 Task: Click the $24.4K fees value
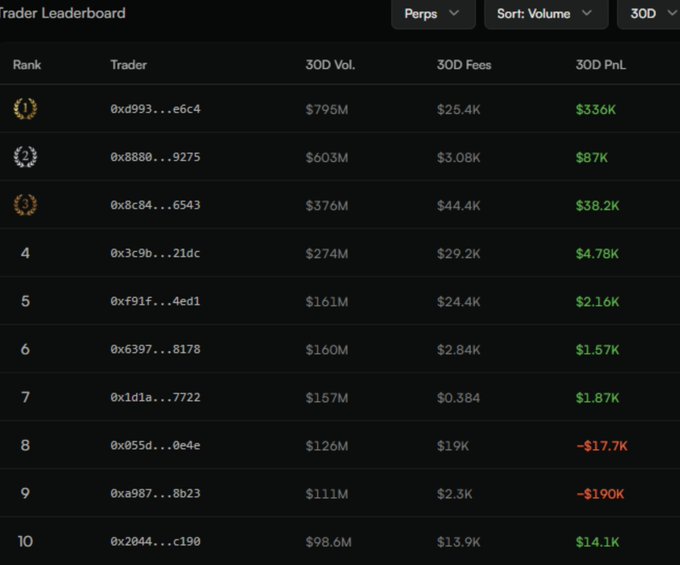(x=459, y=302)
